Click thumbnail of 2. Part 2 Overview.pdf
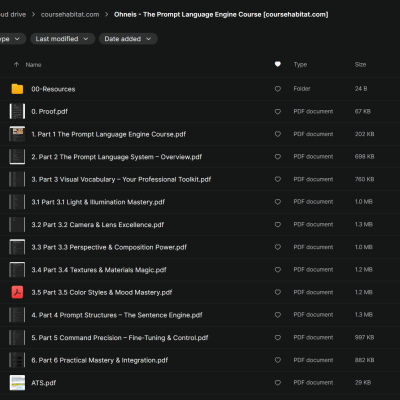 tap(17, 157)
